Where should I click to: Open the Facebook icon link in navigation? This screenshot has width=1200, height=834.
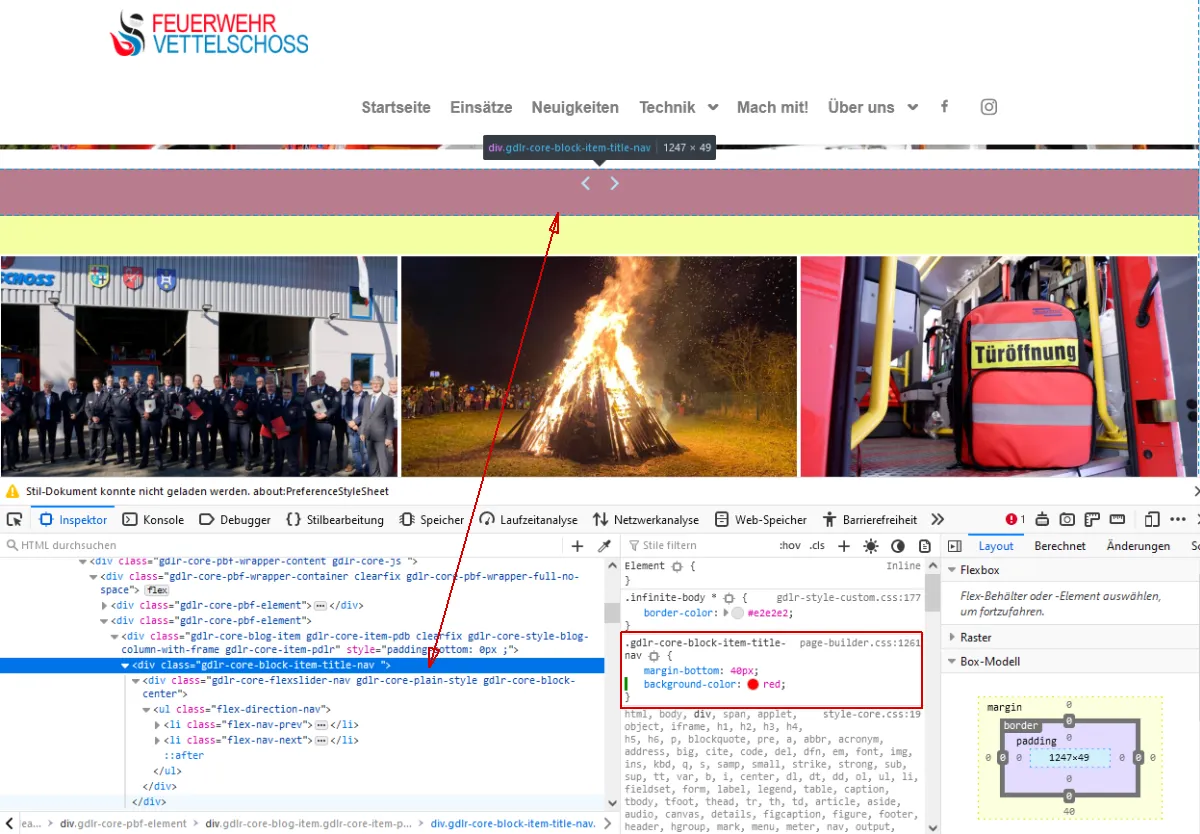944,107
